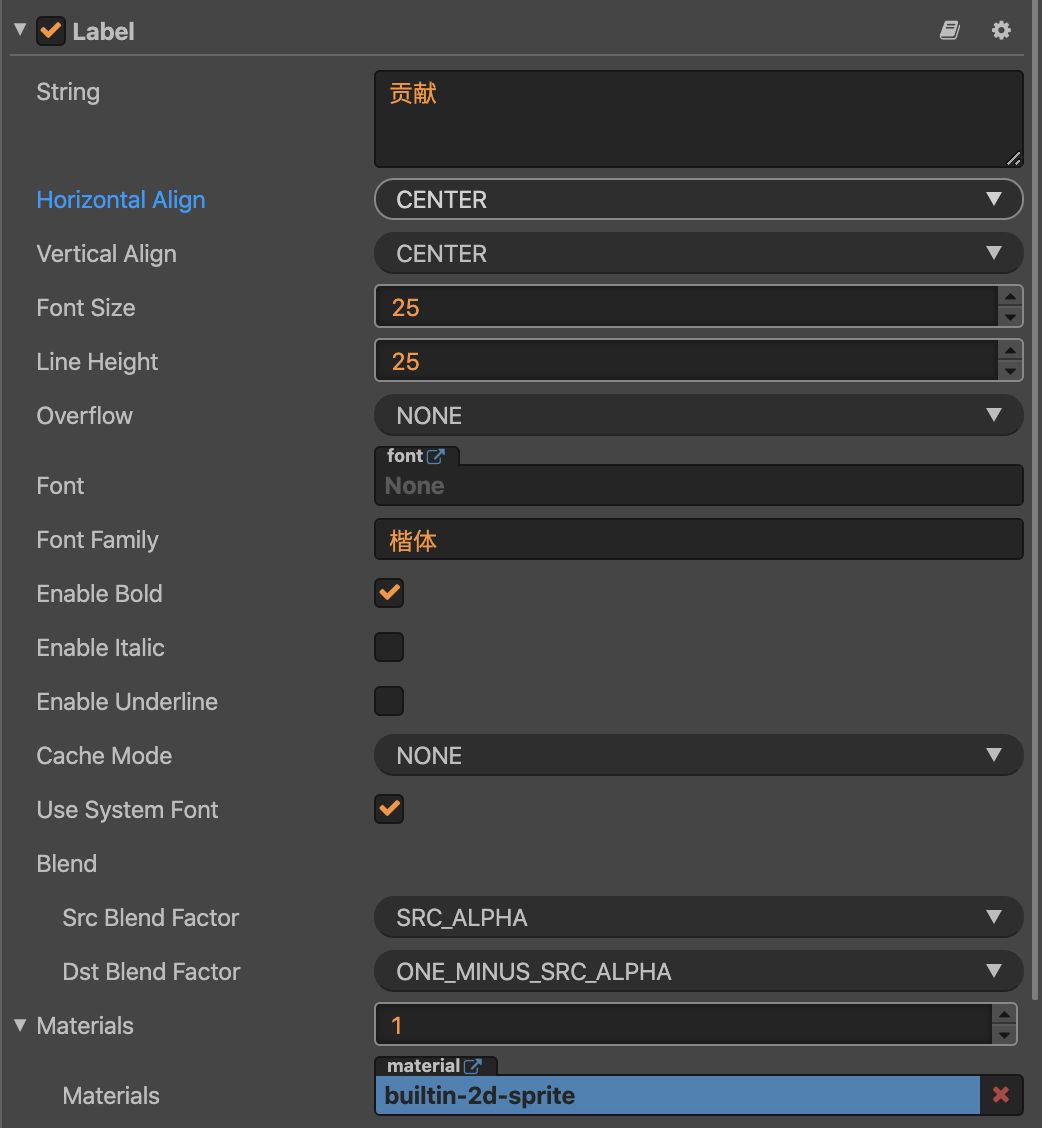Open the Vertical Align dropdown
This screenshot has width=1042, height=1128.
pyautogui.click(x=698, y=253)
